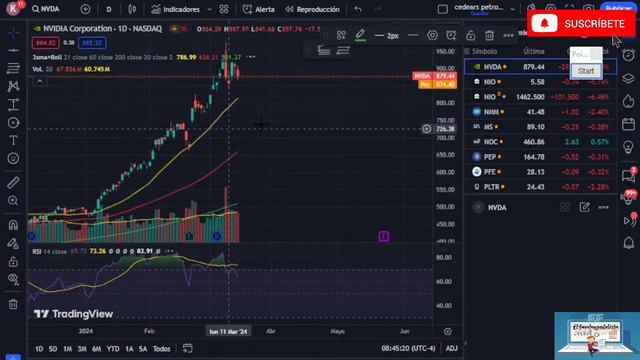Image resolution: width=640 pixels, height=360 pixels.
Task: Select the patterns drawing tool
Action: coord(13,86)
